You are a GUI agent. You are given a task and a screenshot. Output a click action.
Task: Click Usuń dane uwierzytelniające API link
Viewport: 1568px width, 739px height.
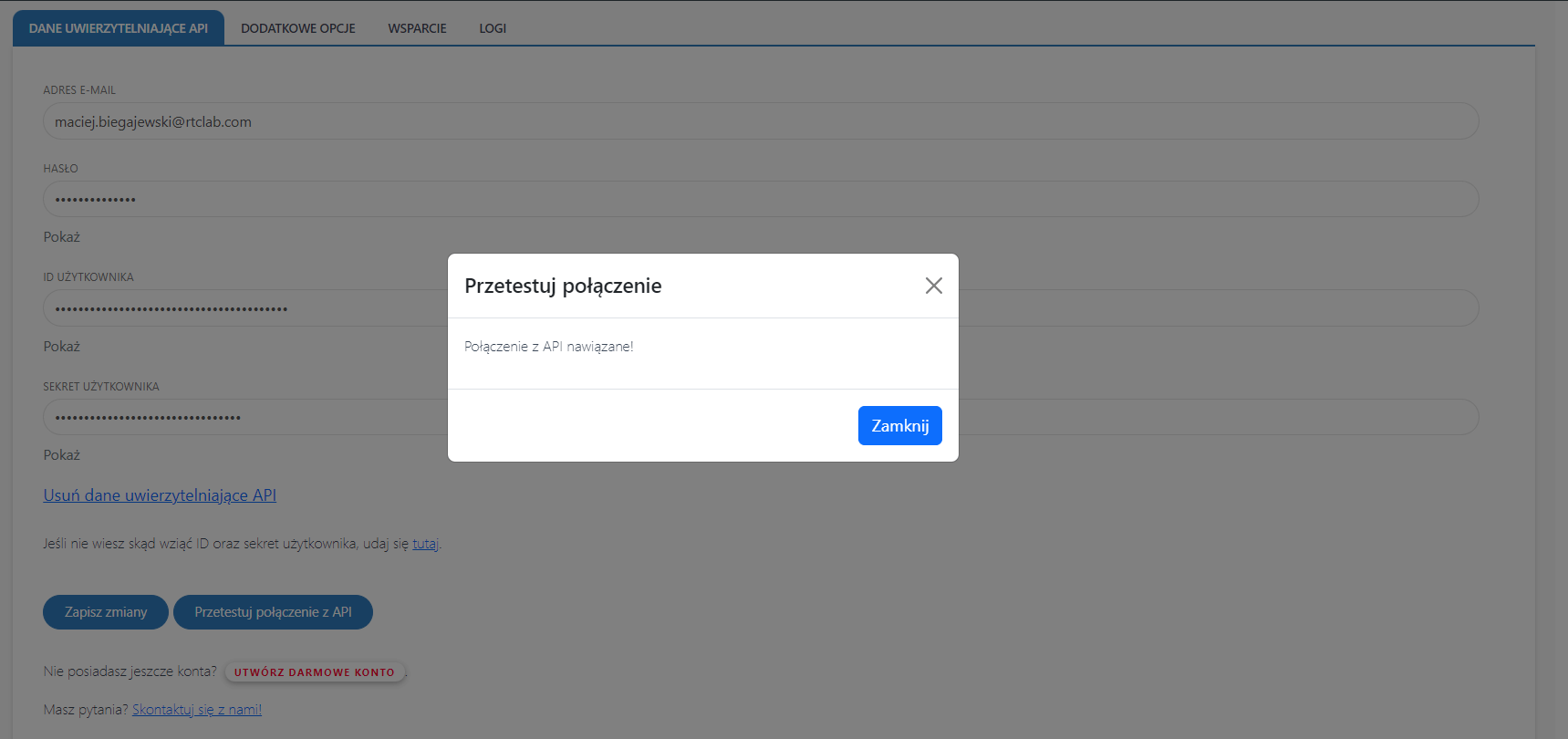[x=160, y=495]
